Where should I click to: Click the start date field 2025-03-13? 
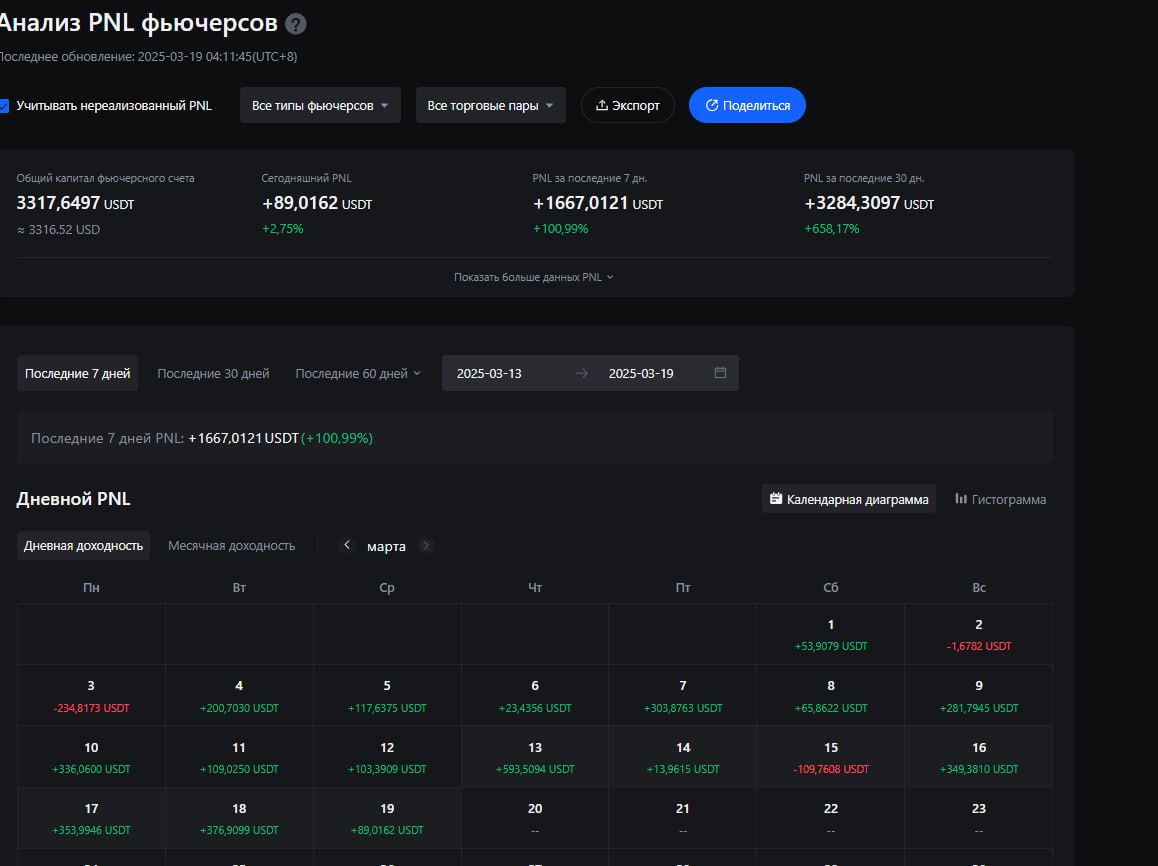pos(489,374)
